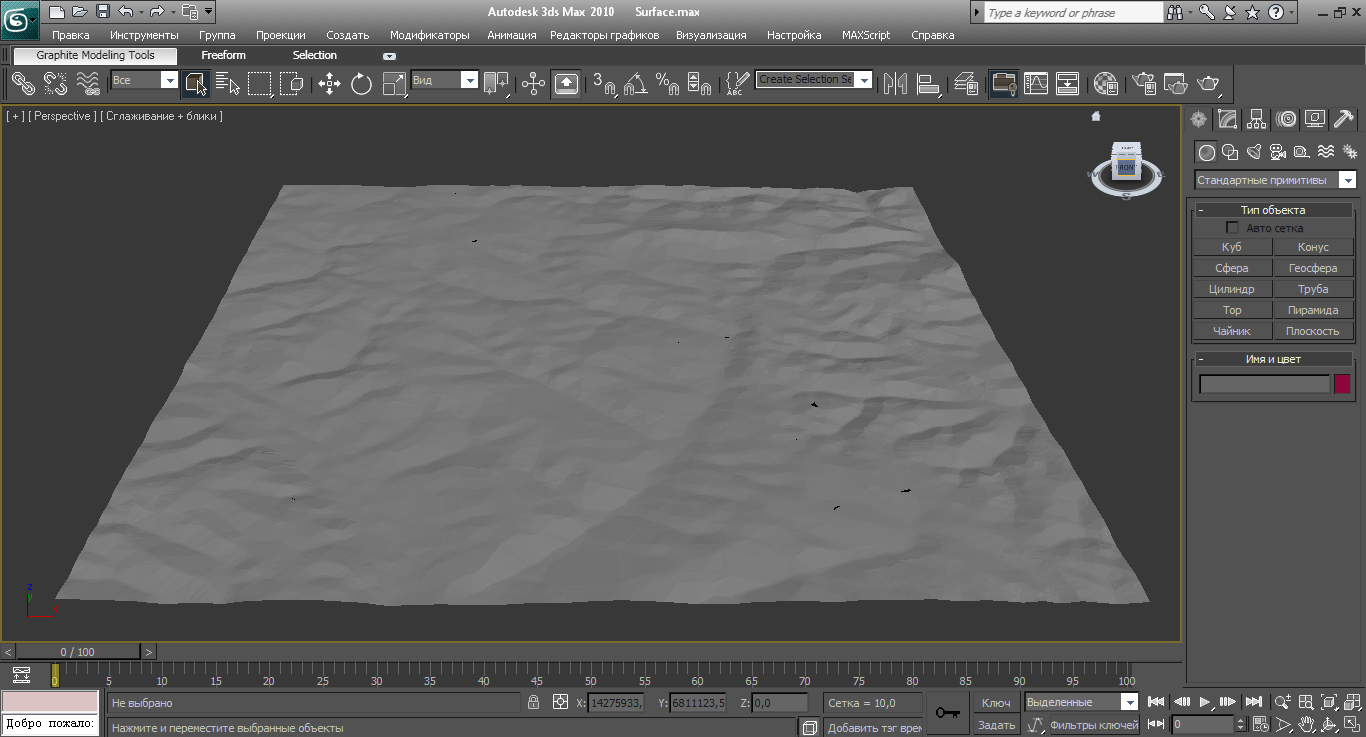Collapse the Тип объекта rollout

1201,210
